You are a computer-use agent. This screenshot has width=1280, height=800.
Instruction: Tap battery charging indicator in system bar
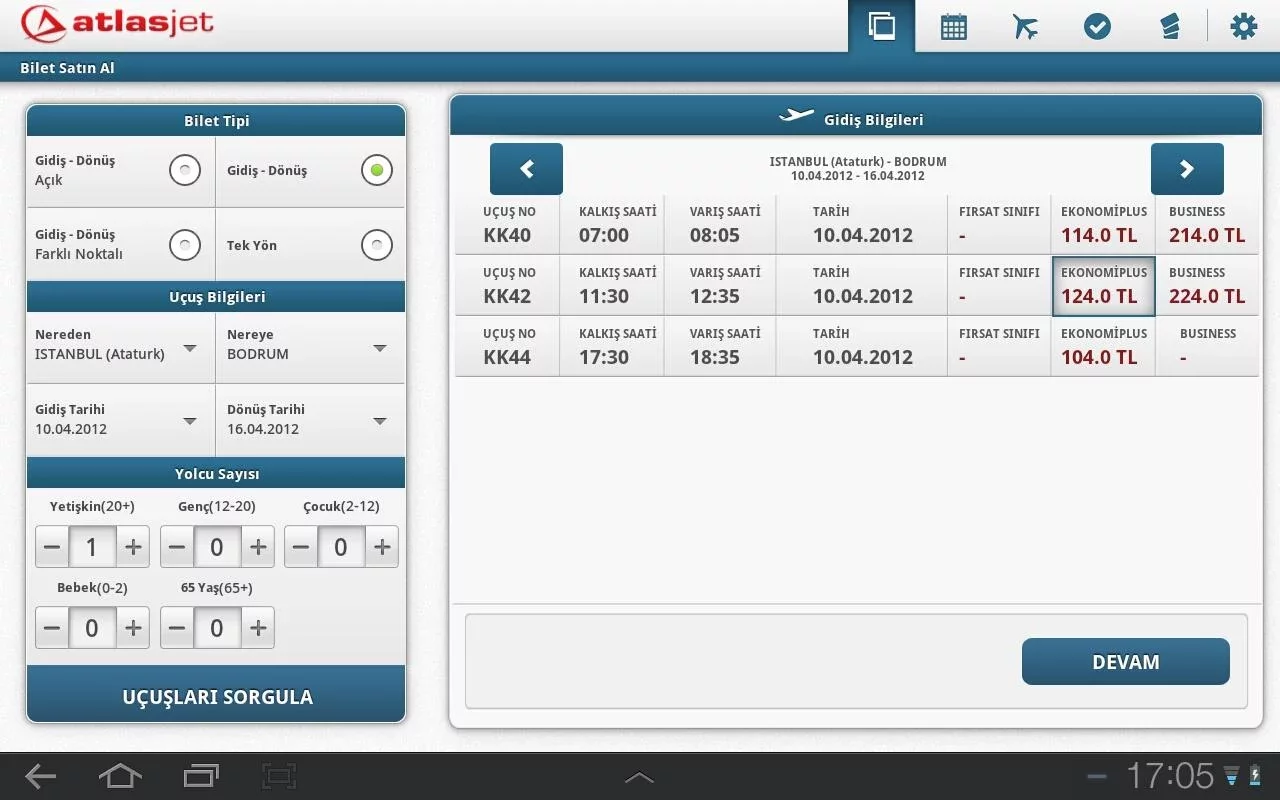tap(1255, 775)
